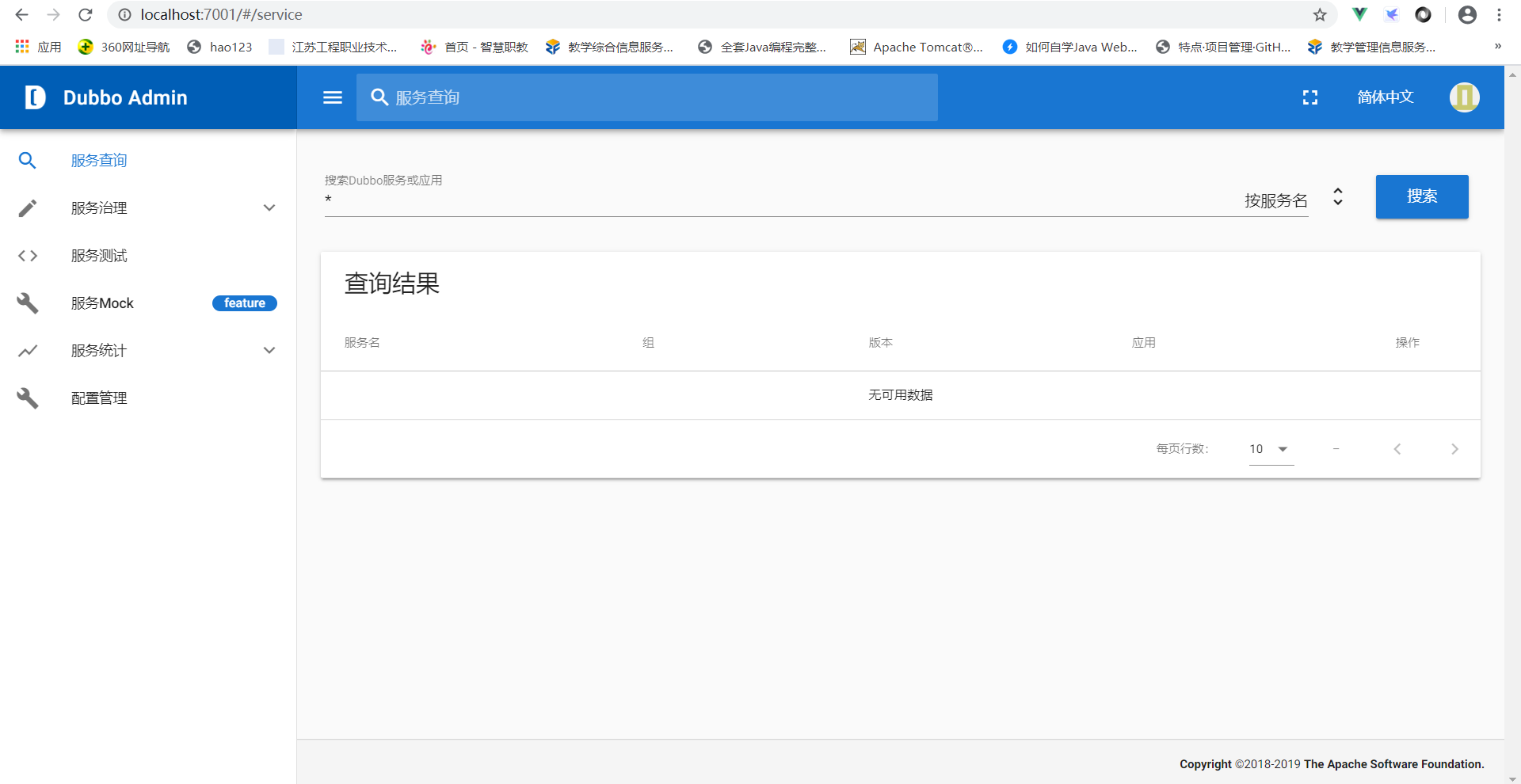Open 配置管理 via its wrench icon
Screen dimensions: 1521x784
click(28, 398)
